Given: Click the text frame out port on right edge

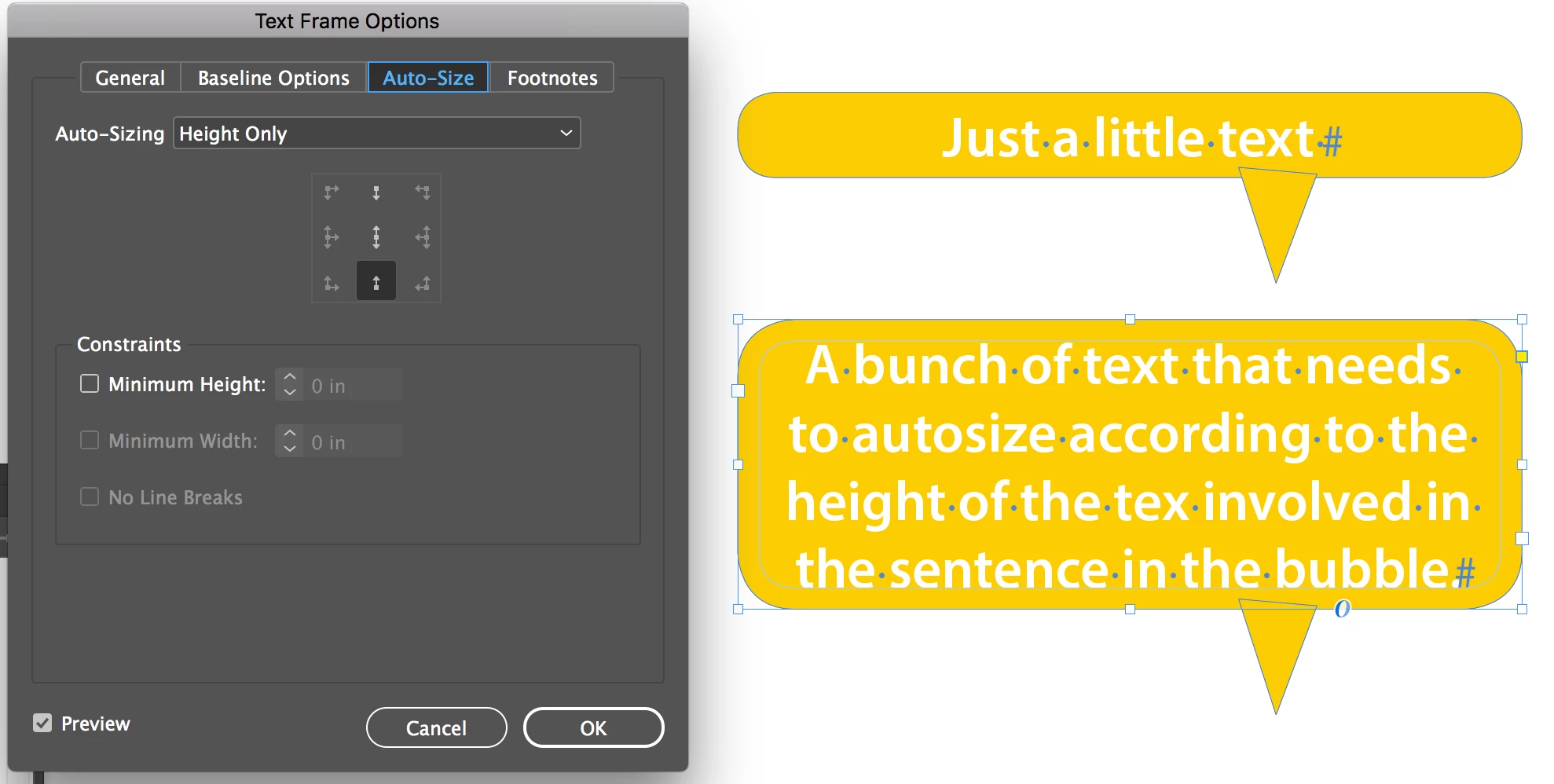Looking at the screenshot, I should 1522,538.
